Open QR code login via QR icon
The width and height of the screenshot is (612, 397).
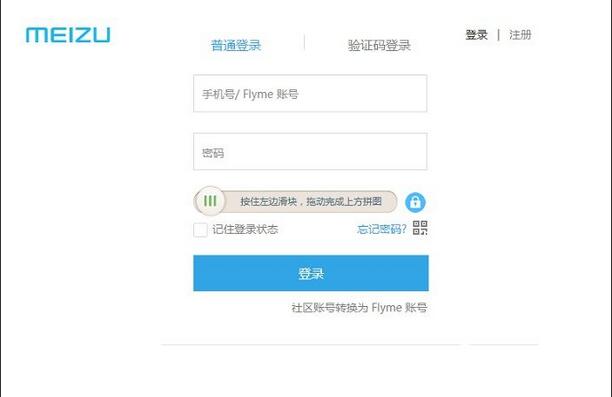tap(420, 228)
